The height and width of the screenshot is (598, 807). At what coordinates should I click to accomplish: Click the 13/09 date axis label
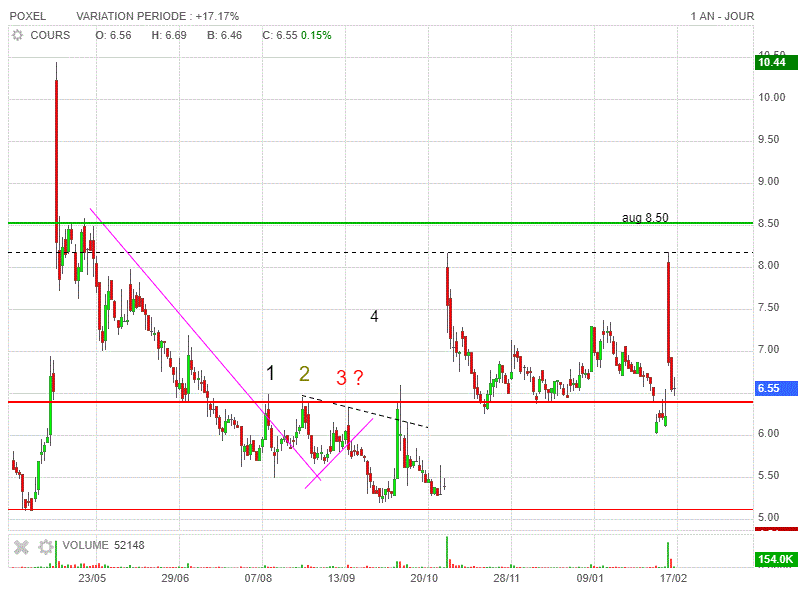tap(341, 578)
